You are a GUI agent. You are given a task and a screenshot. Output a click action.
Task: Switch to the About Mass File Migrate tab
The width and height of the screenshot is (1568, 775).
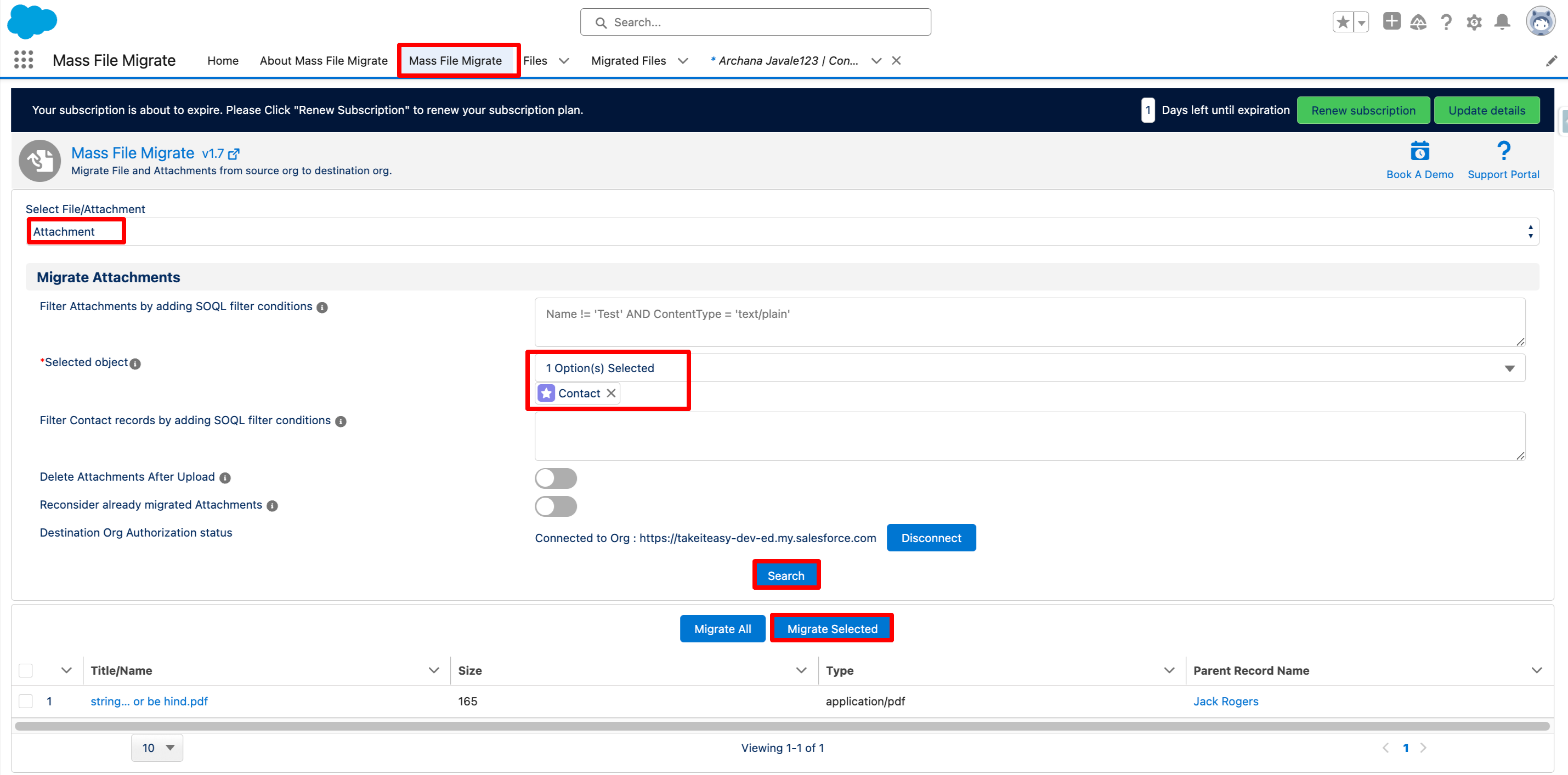pyautogui.click(x=323, y=61)
